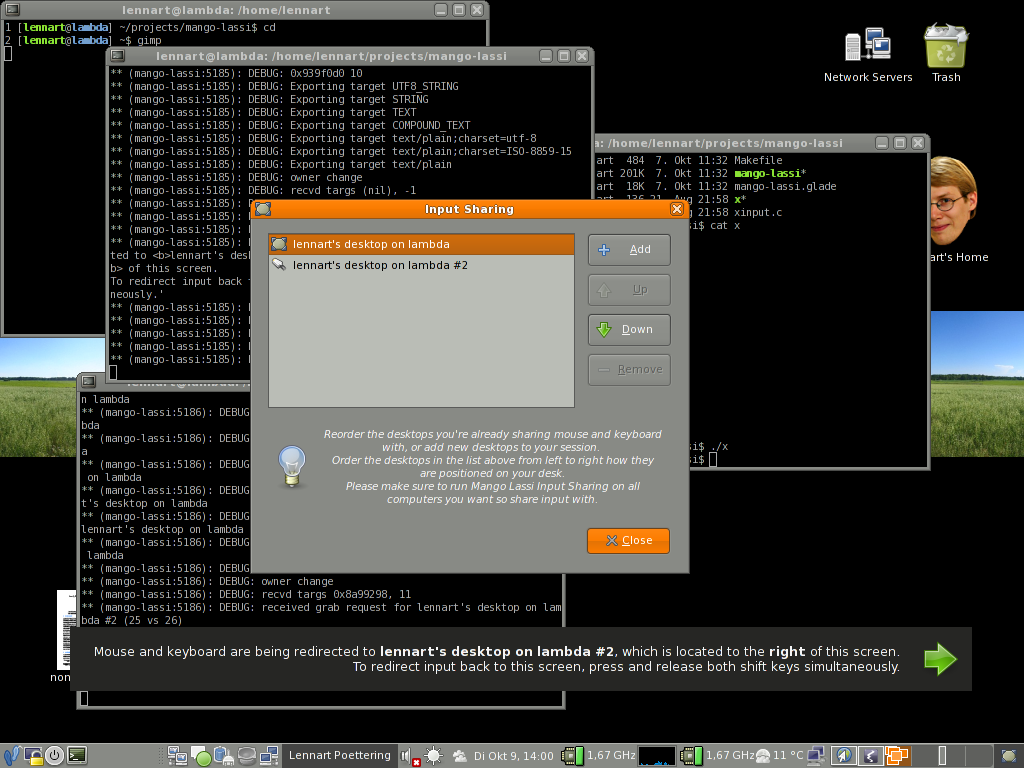Click the purple icon button next to compass
This screenshot has height=768, width=1024.
coord(870,756)
